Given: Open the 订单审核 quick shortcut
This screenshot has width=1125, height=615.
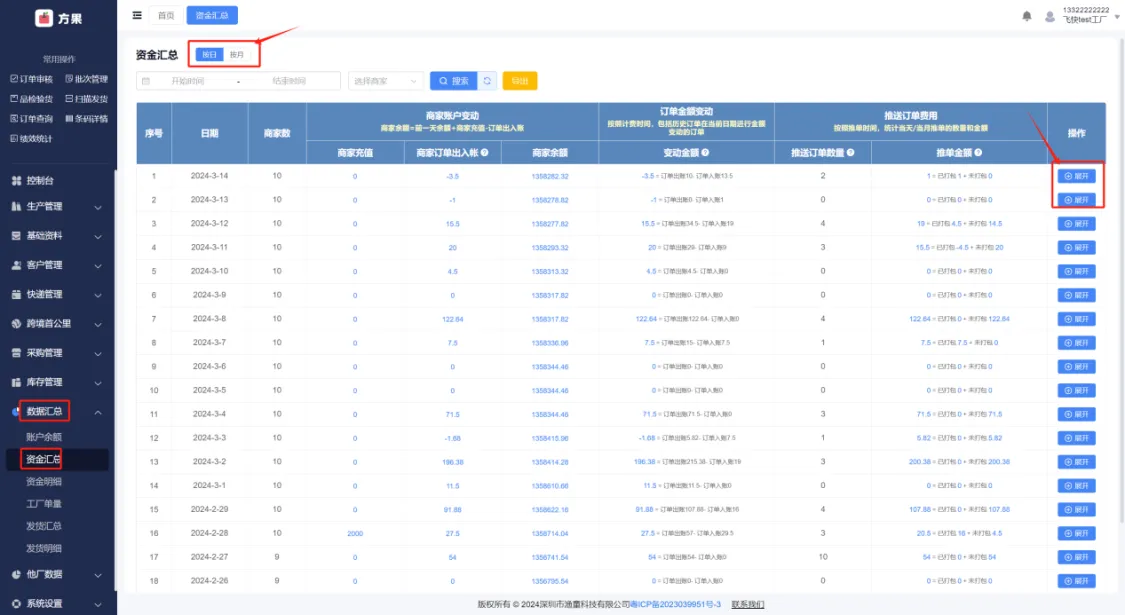Looking at the screenshot, I should tap(31, 79).
